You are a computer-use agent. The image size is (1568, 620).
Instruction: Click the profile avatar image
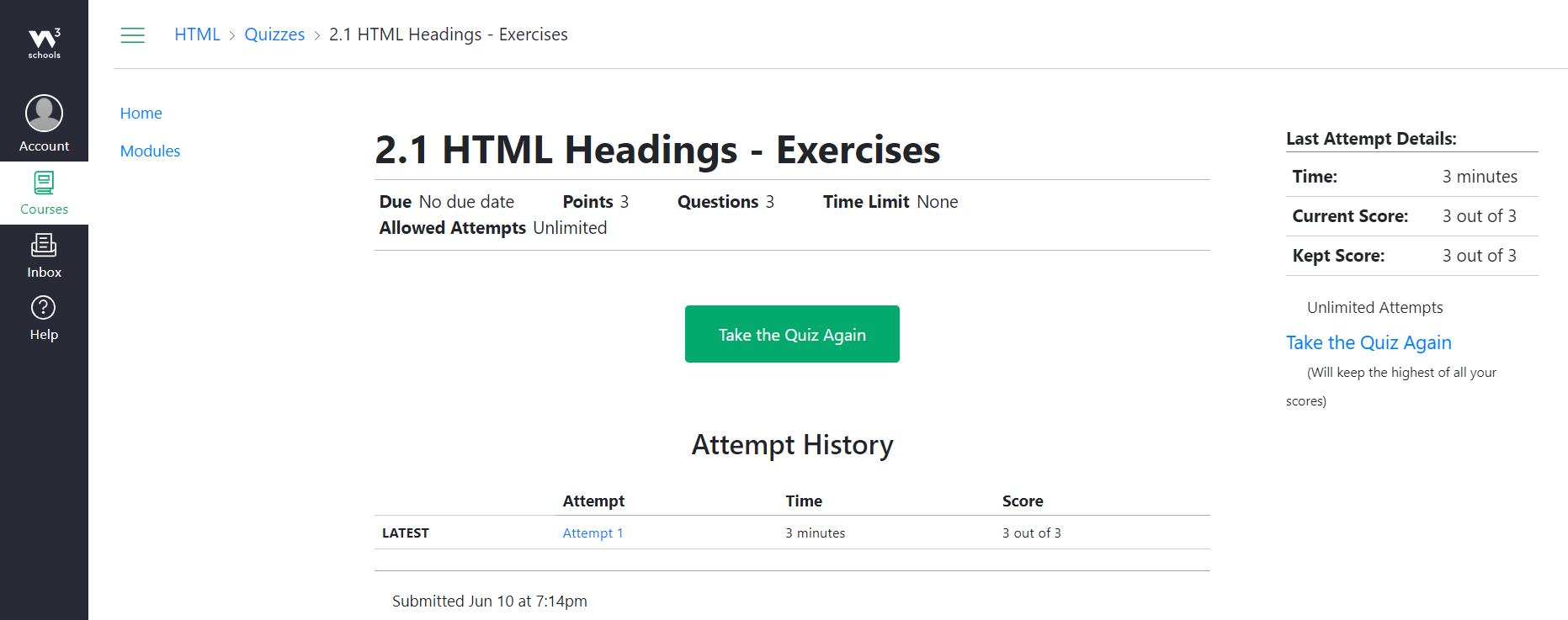[x=43, y=112]
